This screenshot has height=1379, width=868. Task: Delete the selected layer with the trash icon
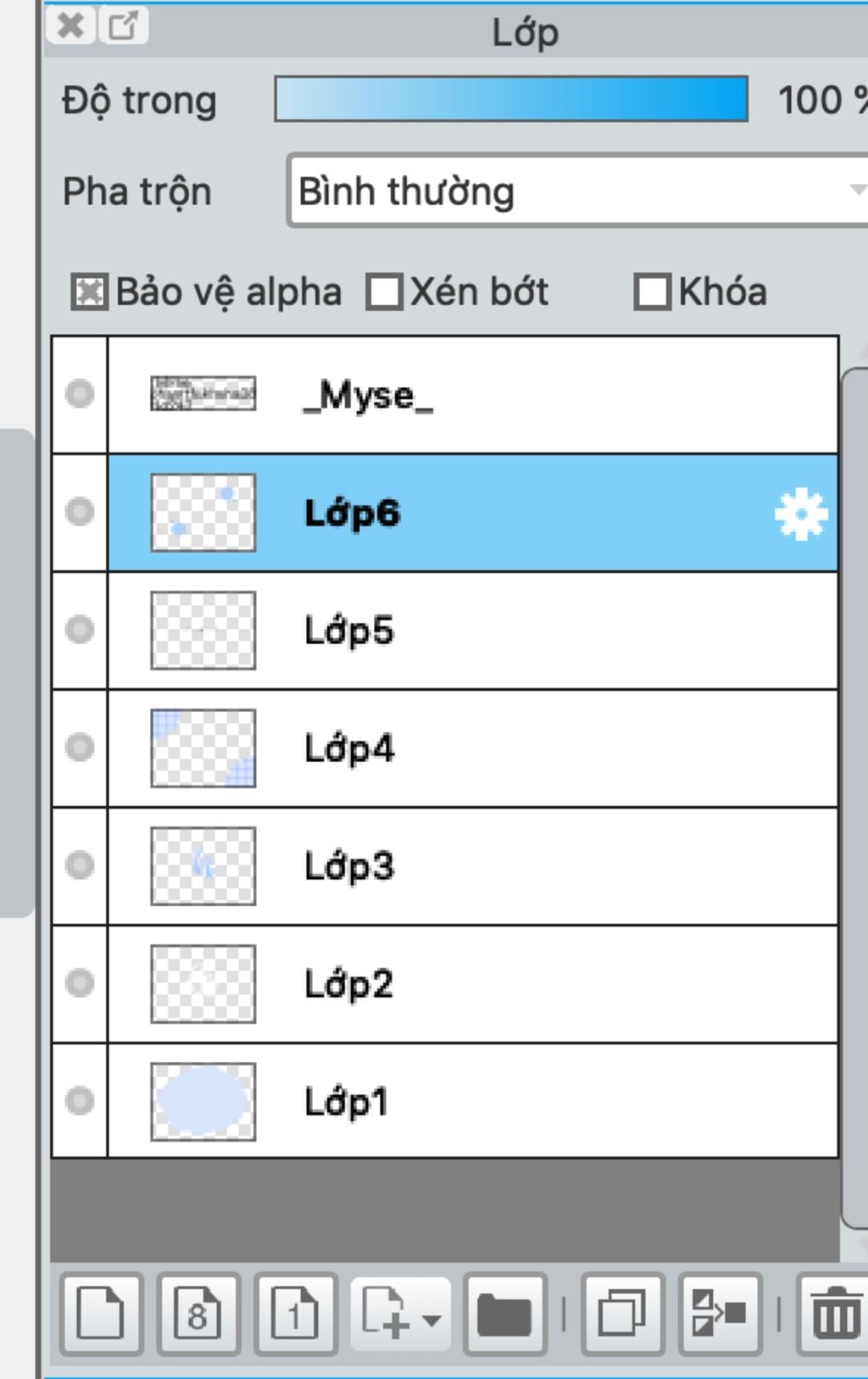835,1315
